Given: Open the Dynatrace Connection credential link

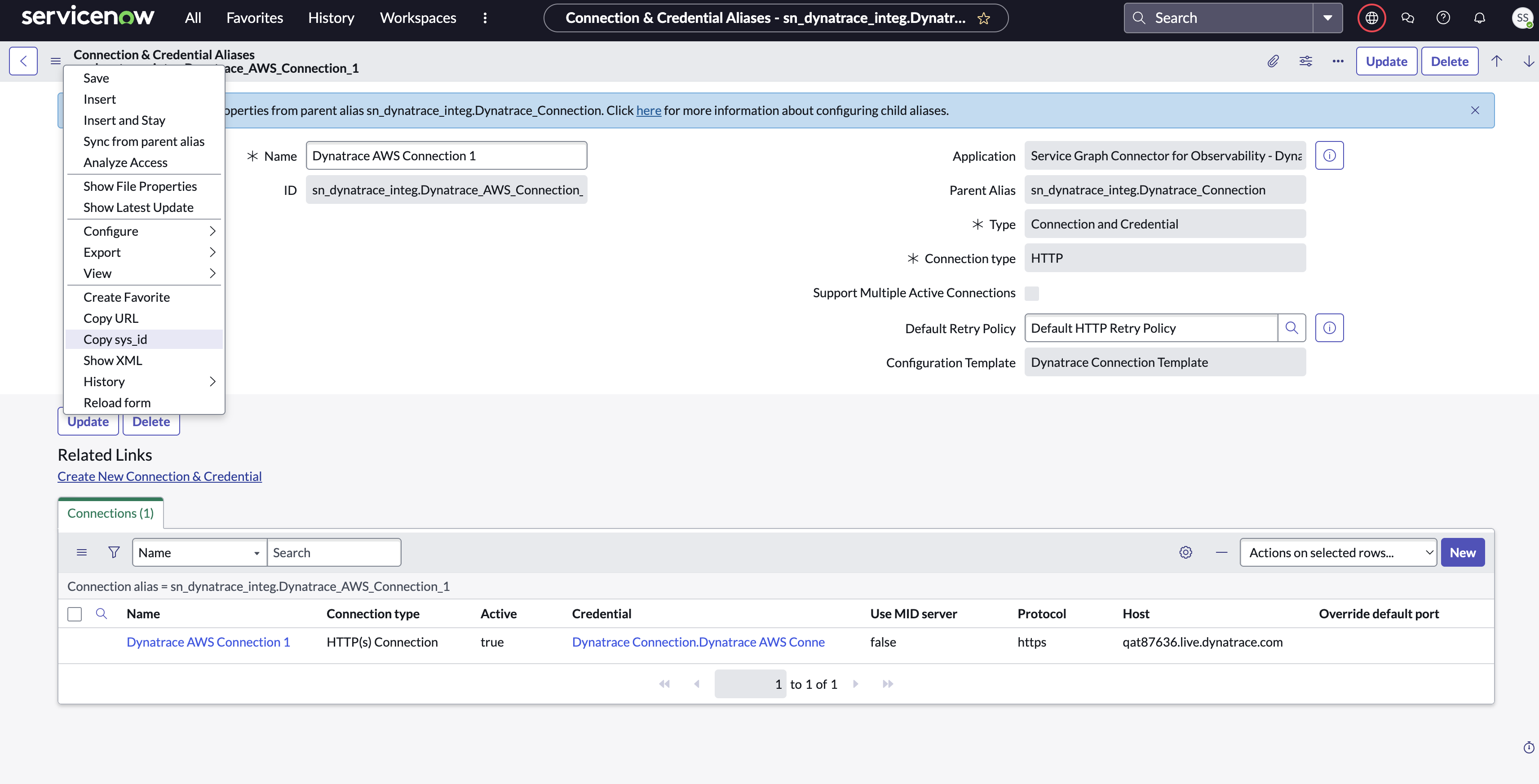Looking at the screenshot, I should [x=699, y=642].
